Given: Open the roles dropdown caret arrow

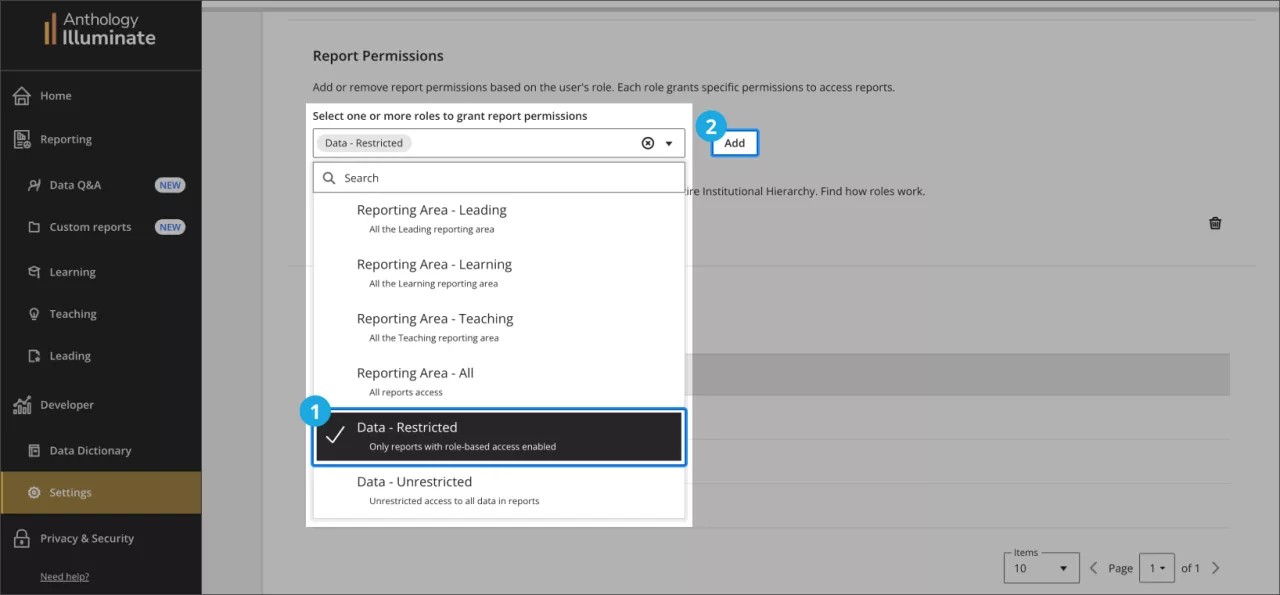Looking at the screenshot, I should coord(667,142).
